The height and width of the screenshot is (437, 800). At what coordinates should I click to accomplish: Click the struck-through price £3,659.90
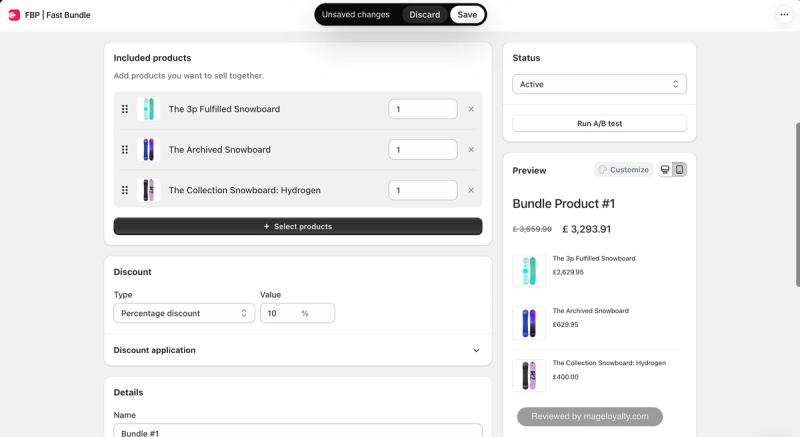click(x=532, y=229)
